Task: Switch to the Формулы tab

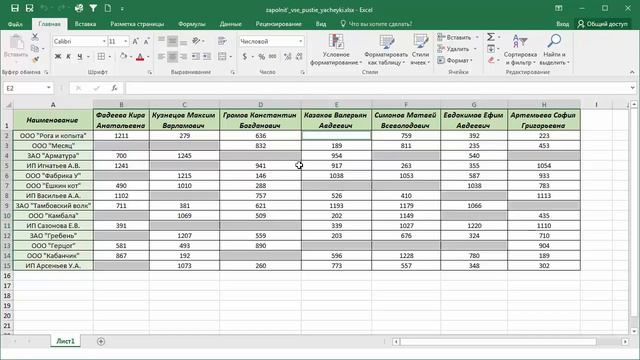Action: point(192,24)
